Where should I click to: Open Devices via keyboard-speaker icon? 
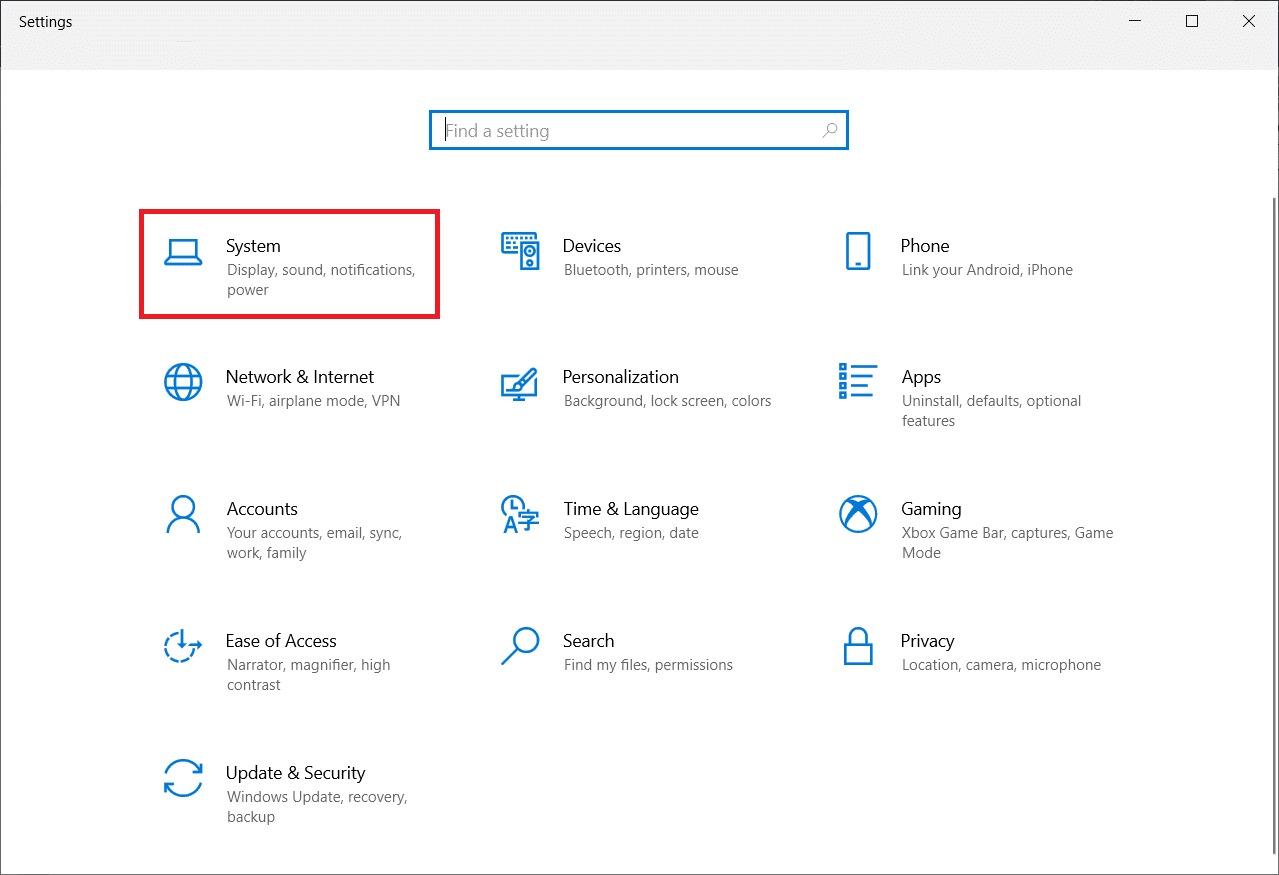click(520, 252)
